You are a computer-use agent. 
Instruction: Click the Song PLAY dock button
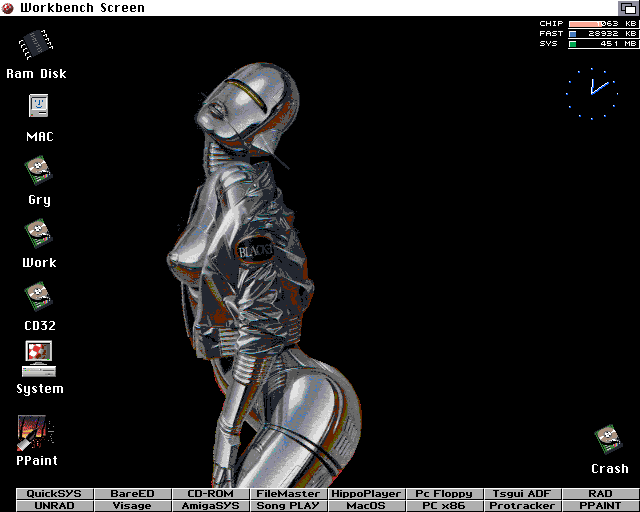pos(289,505)
